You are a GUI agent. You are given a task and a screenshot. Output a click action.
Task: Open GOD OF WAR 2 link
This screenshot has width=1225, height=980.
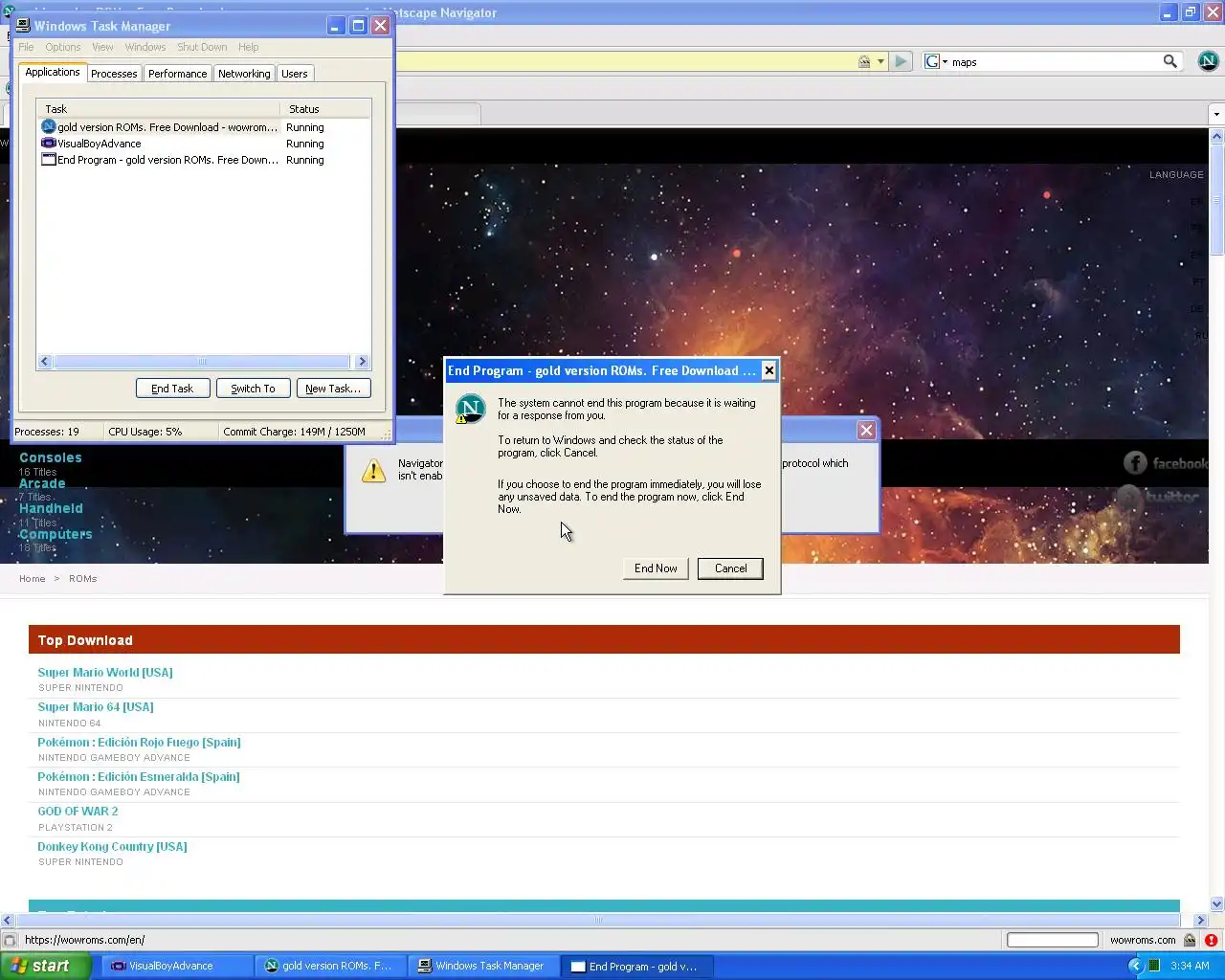78,812
